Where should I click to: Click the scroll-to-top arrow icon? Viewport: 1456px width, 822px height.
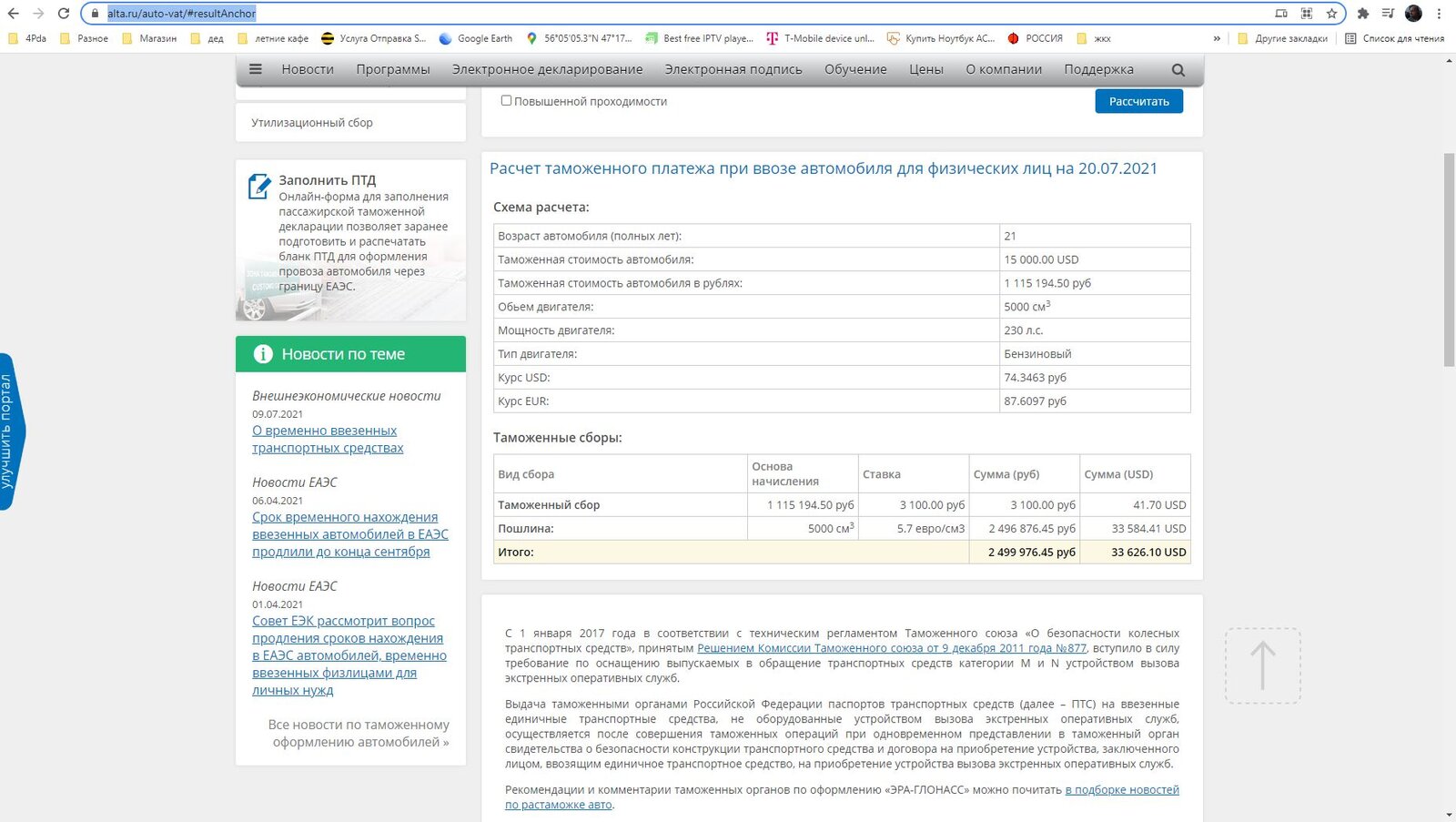(x=1262, y=665)
